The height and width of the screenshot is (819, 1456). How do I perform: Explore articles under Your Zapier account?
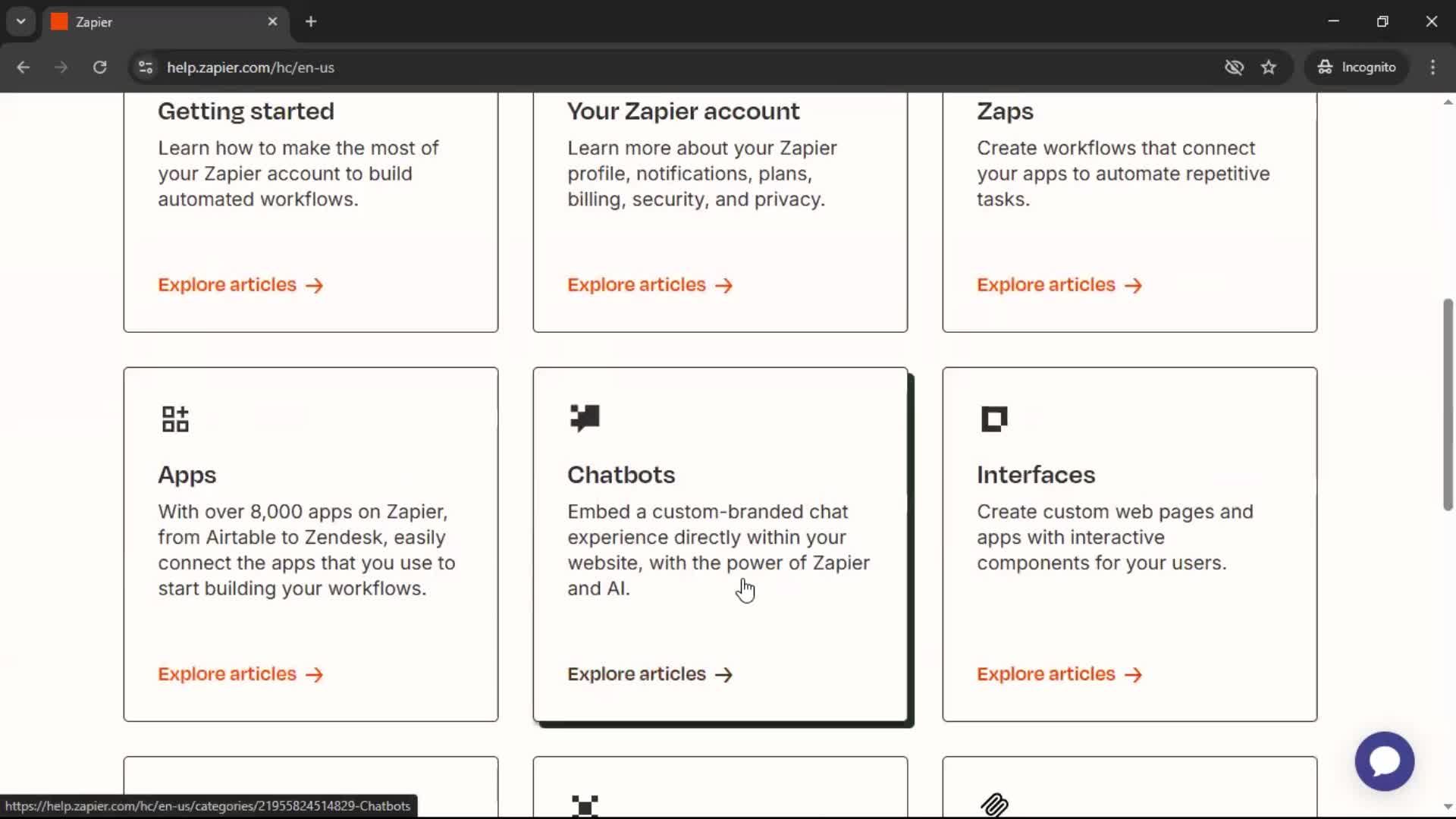650,285
